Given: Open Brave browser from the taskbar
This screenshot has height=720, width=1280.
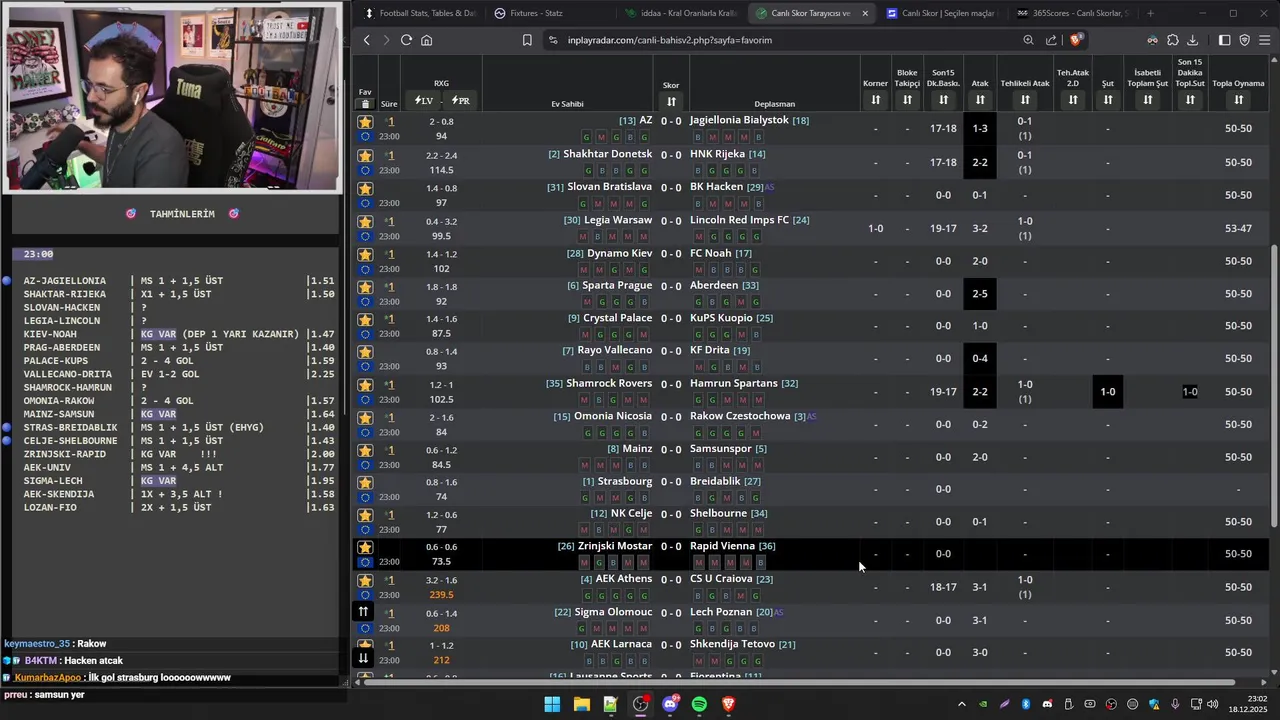Looking at the screenshot, I should tap(728, 704).
